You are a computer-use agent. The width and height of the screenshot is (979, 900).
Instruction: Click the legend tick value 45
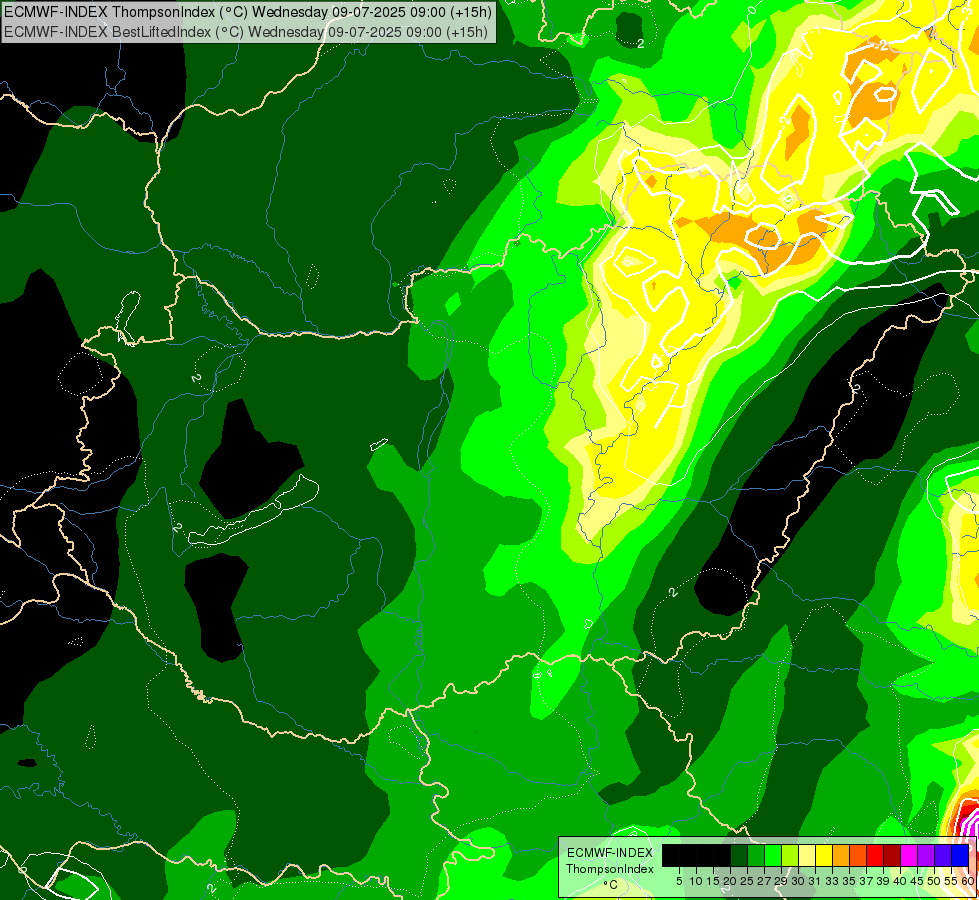tap(917, 881)
